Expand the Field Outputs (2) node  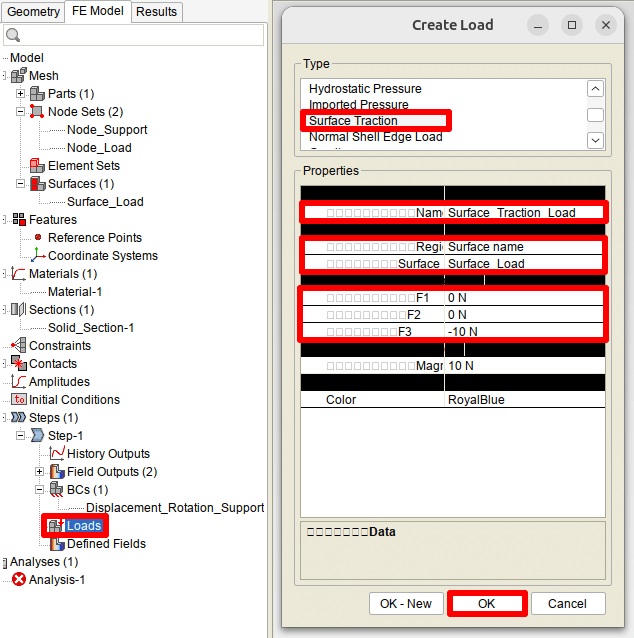(x=39, y=471)
